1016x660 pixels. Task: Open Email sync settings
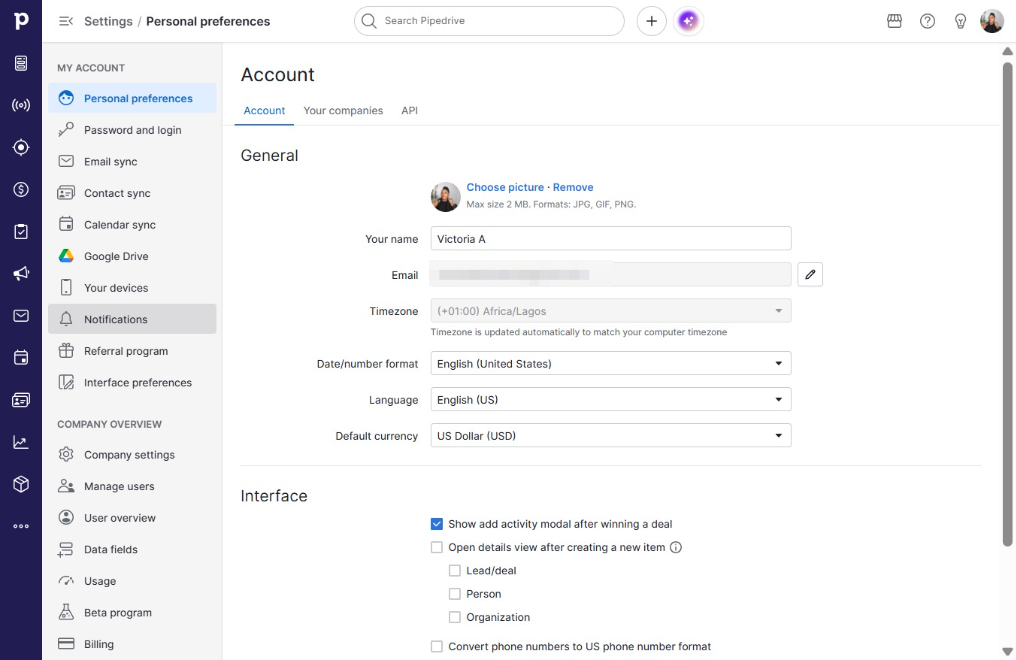(x=132, y=161)
